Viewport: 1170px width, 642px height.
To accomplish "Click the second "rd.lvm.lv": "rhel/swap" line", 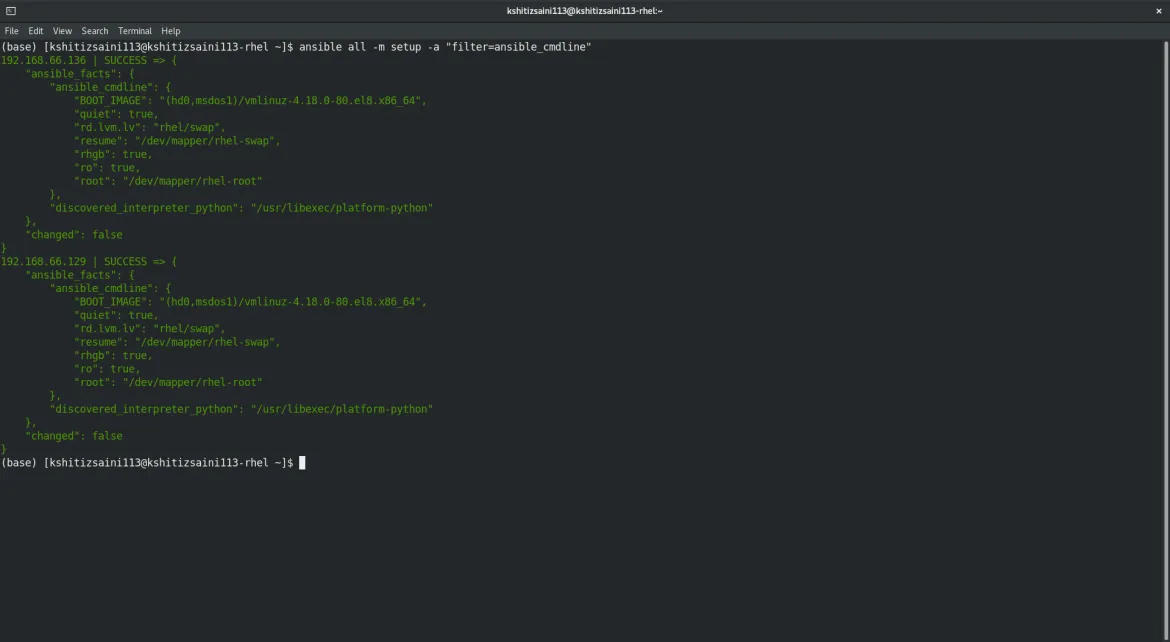I will click(150, 328).
